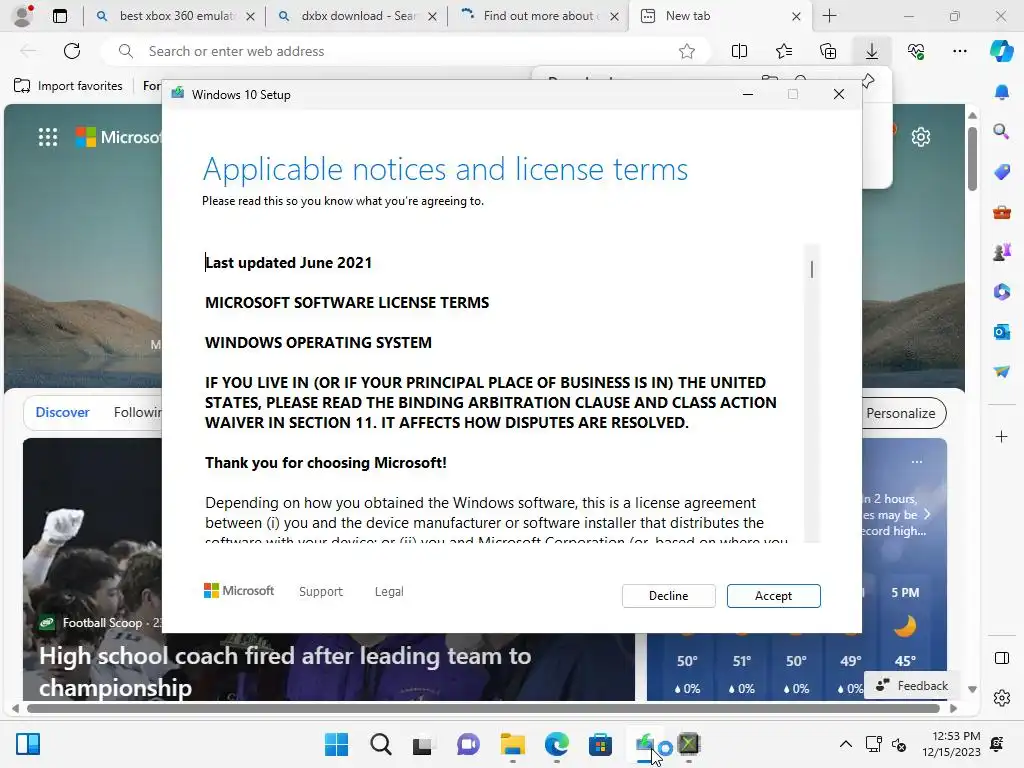Click the Feedback button
The image size is (1024, 768).
pos(912,685)
